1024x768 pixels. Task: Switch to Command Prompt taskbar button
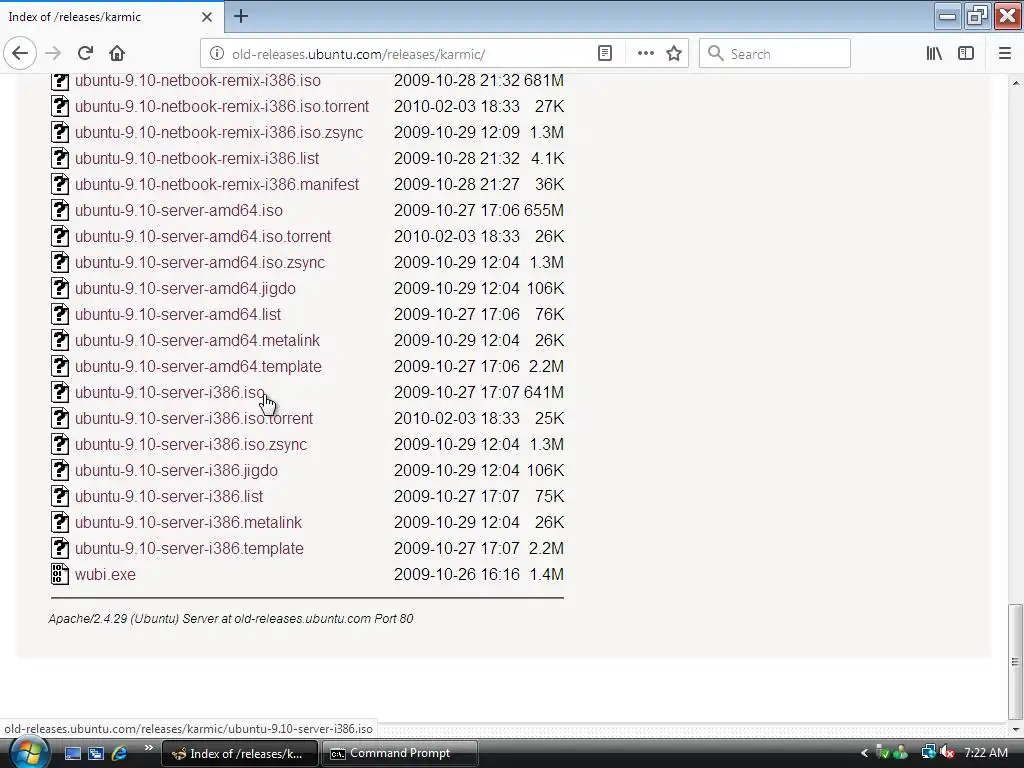point(399,753)
